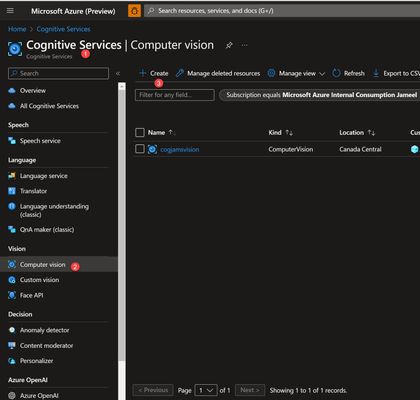This screenshot has height=400, width=420.
Task: Open the page number dropdown
Action: (206, 390)
